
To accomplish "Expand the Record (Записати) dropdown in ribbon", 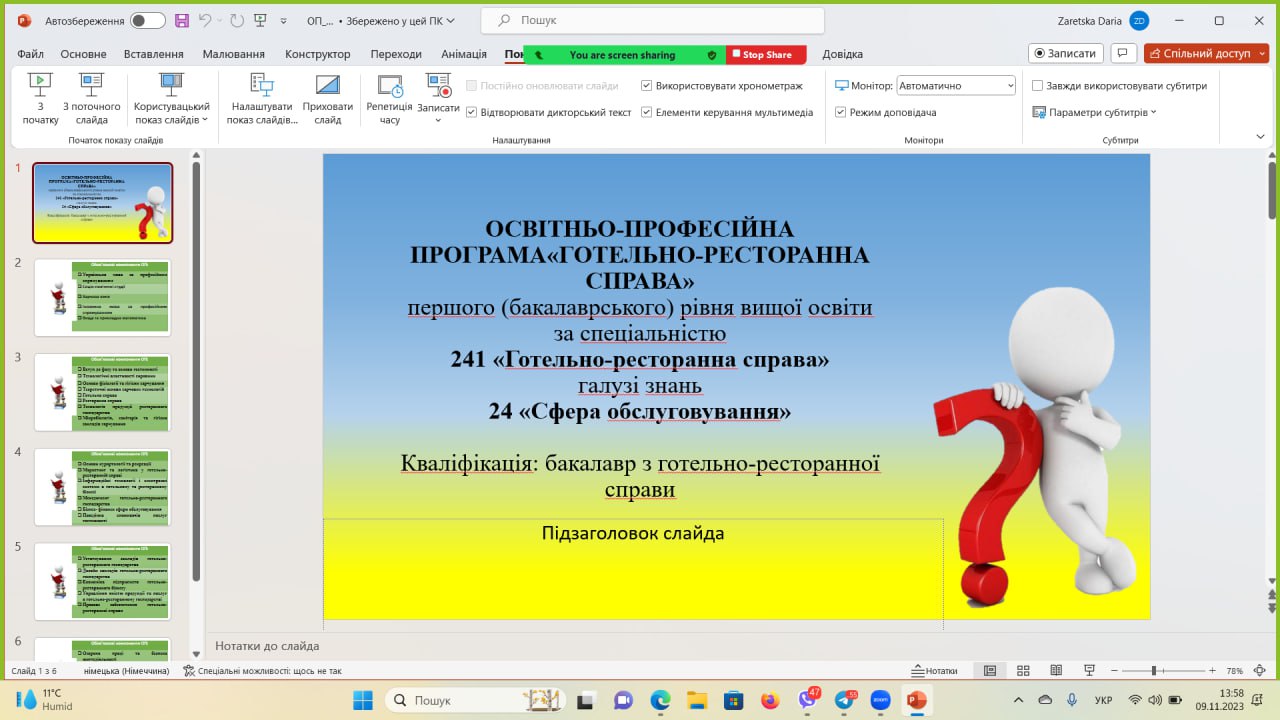I will pyautogui.click(x=438, y=120).
